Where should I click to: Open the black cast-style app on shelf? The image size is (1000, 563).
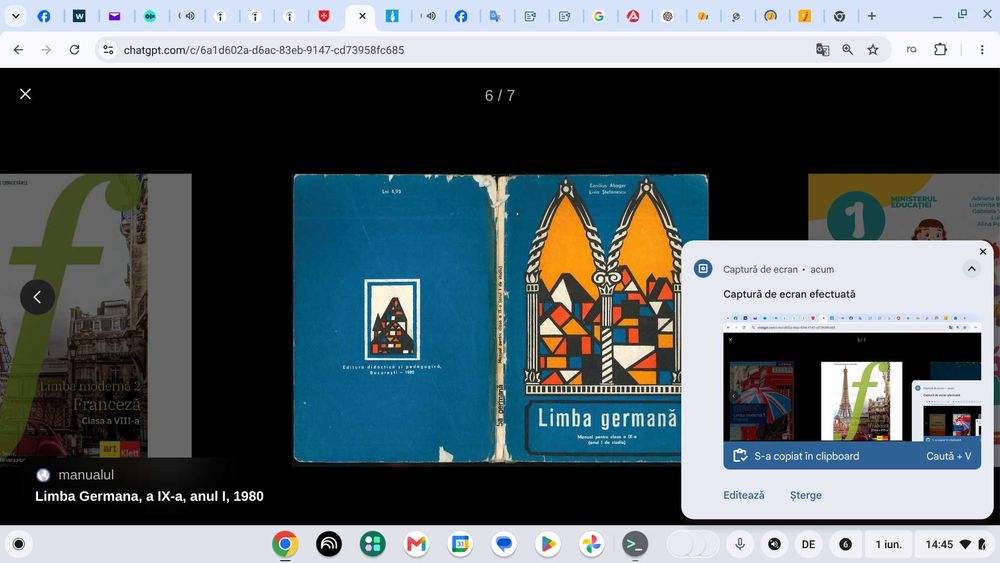(x=329, y=544)
